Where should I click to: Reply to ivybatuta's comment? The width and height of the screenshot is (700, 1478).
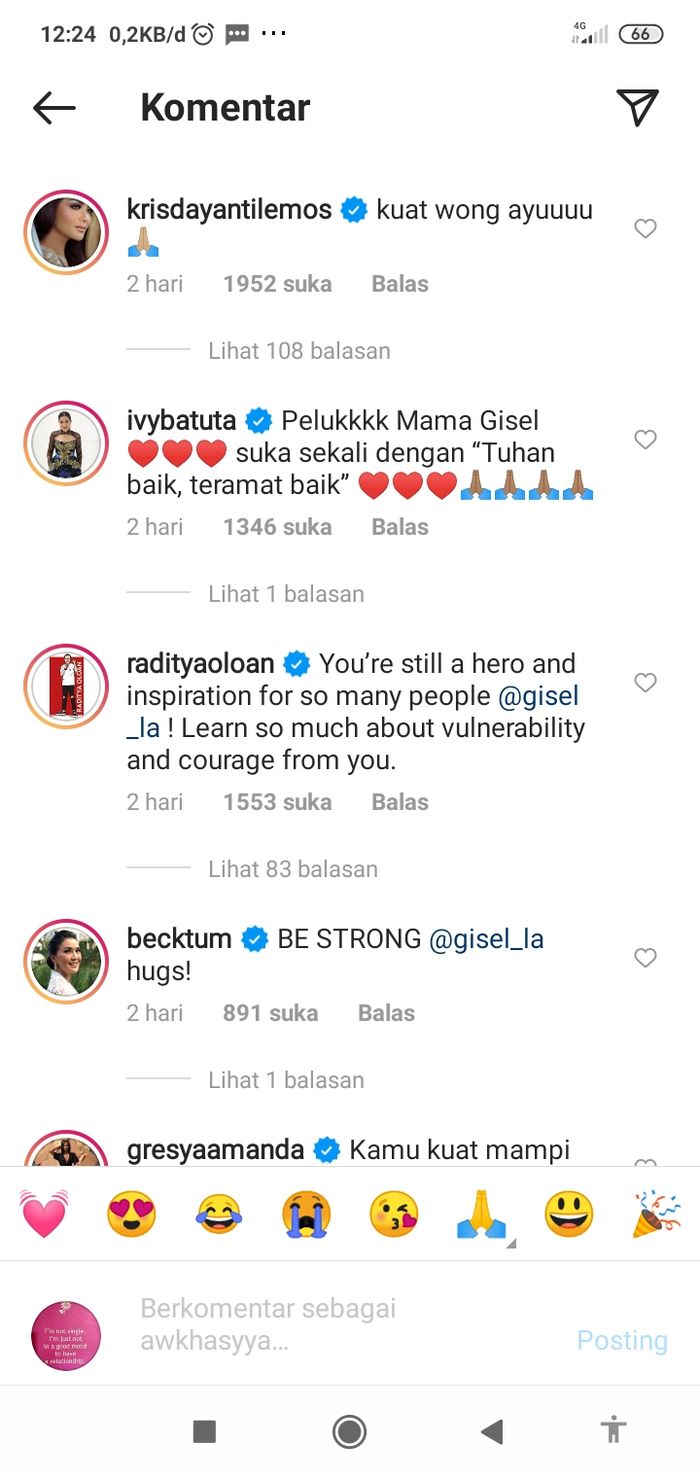click(x=400, y=527)
